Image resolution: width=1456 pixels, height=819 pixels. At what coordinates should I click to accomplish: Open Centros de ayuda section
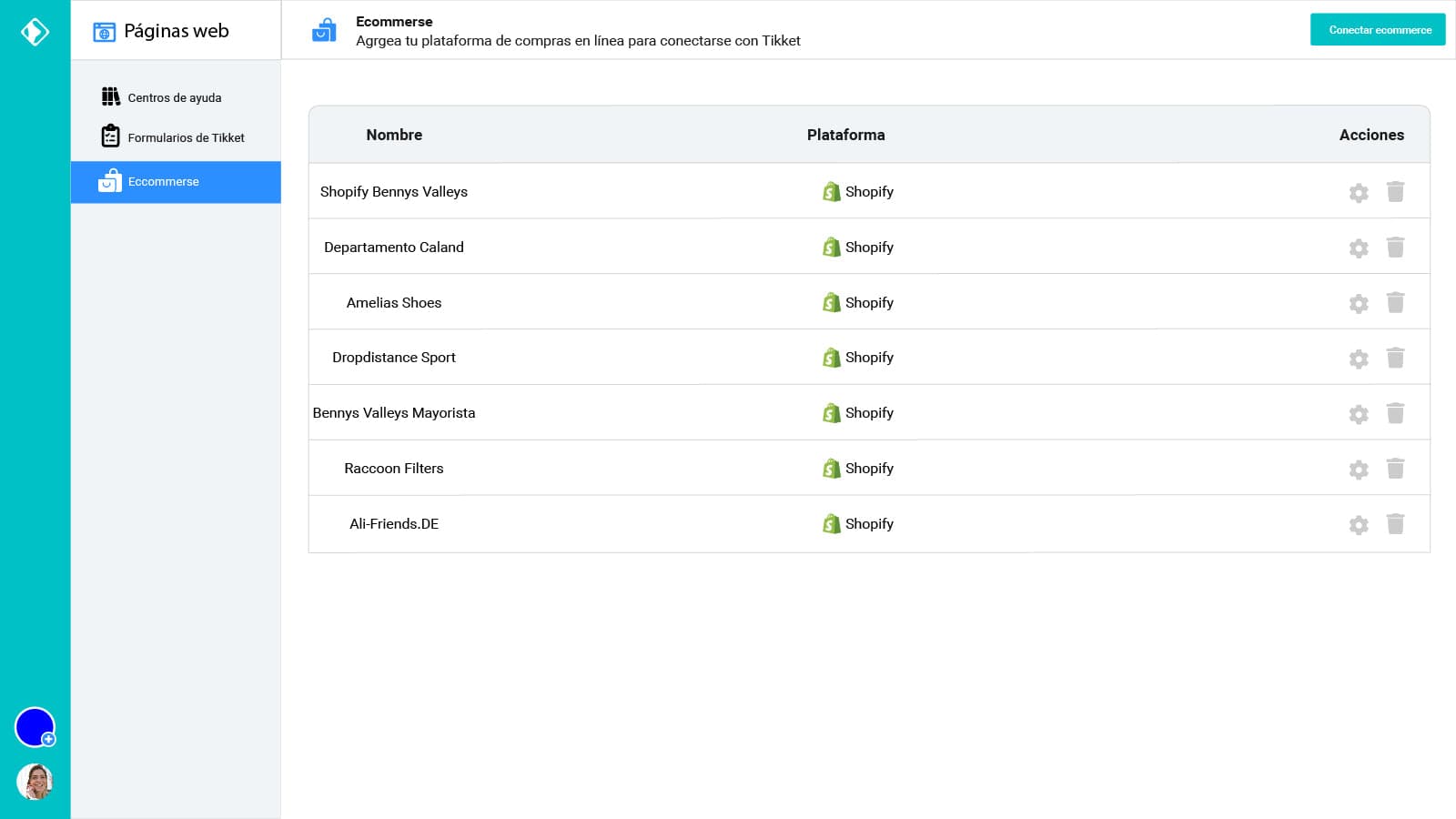[x=174, y=97]
